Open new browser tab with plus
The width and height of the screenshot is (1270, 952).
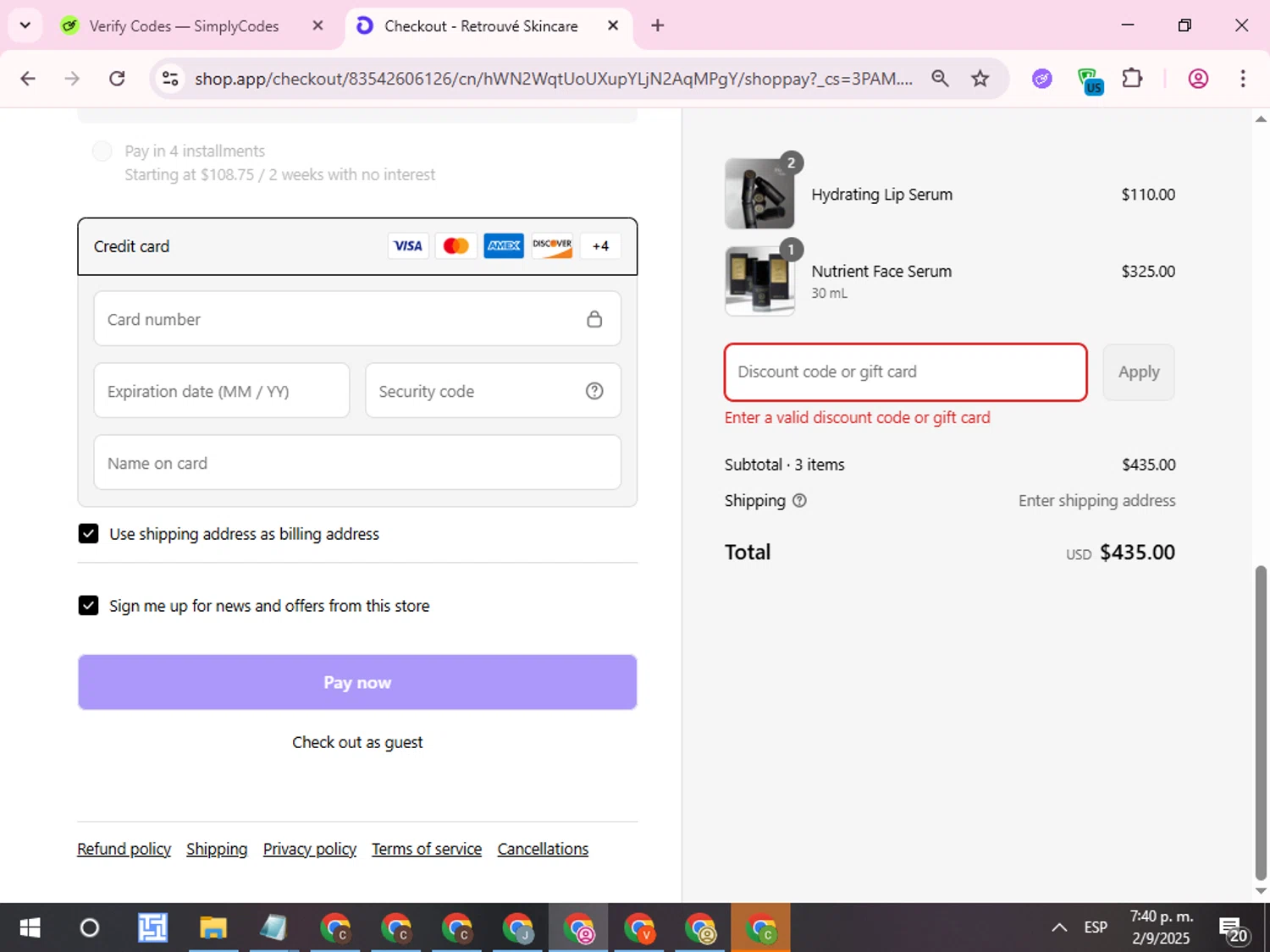pyautogui.click(x=657, y=25)
